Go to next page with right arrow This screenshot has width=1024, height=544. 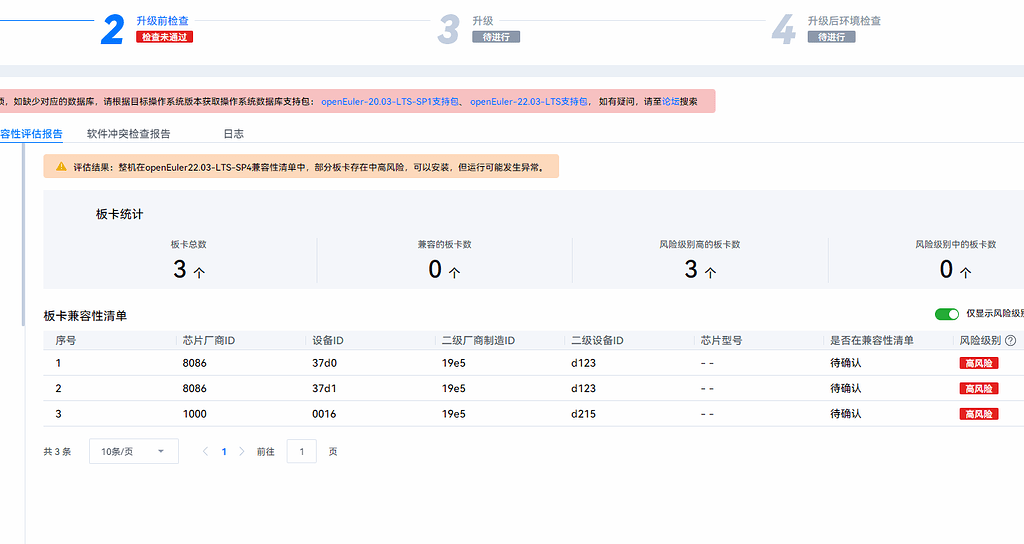(241, 452)
